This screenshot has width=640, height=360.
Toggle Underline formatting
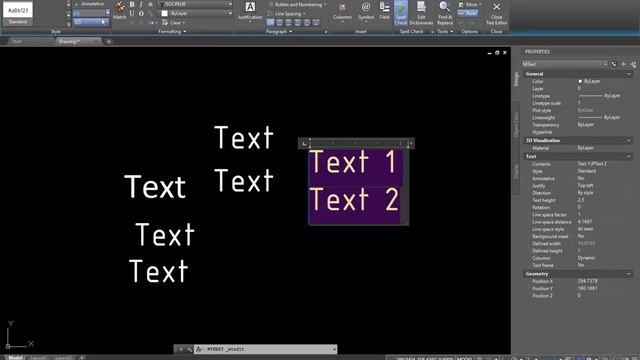coord(132,13)
